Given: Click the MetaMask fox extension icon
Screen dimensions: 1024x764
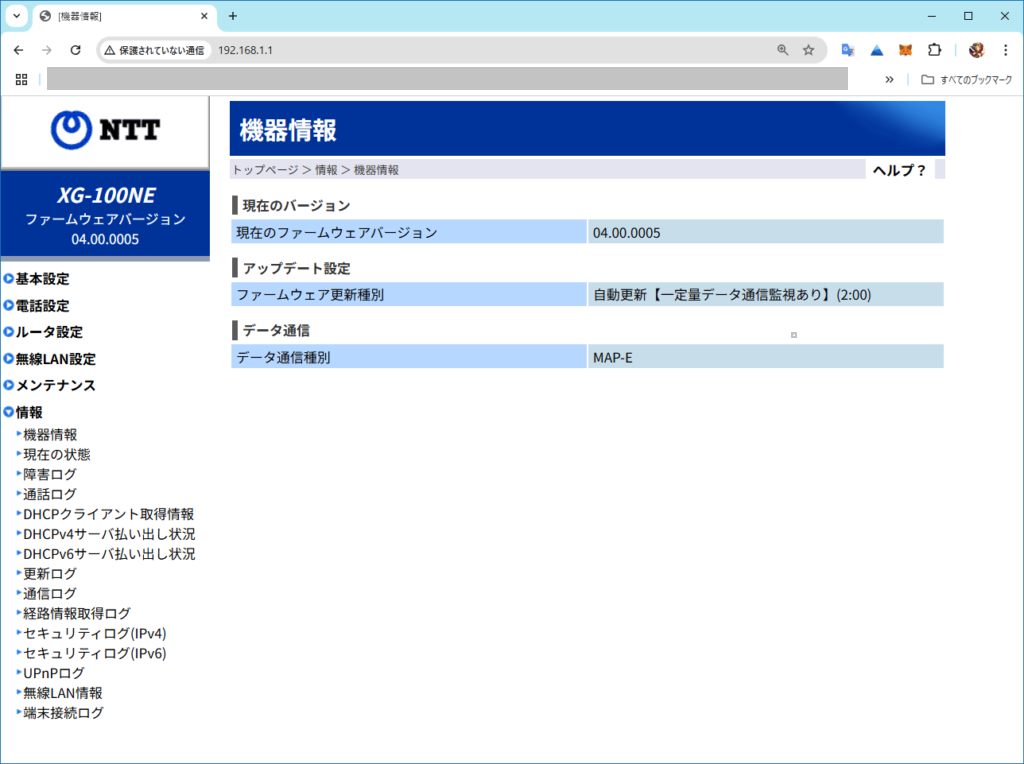Looking at the screenshot, I should tap(905, 50).
